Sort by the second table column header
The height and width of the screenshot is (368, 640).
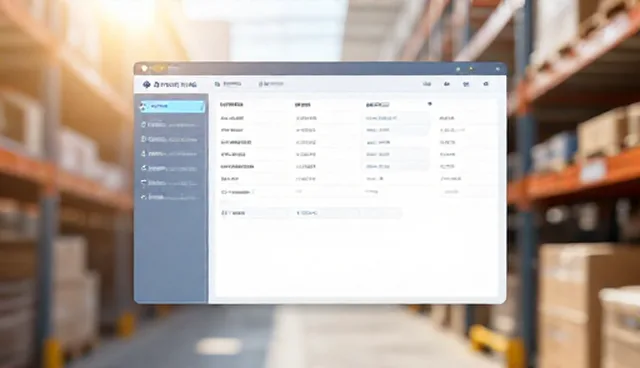302,105
